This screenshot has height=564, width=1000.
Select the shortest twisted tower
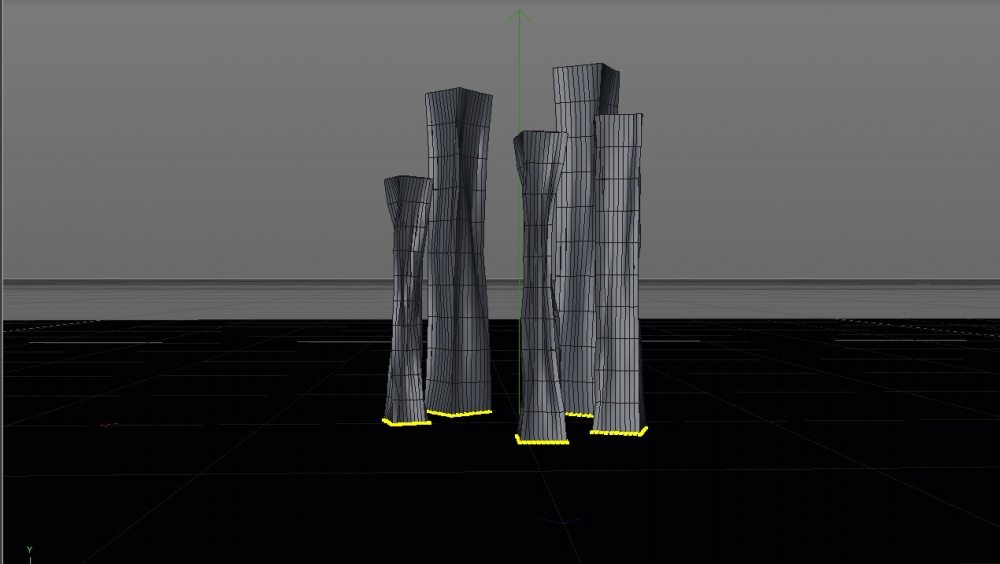coord(406,300)
